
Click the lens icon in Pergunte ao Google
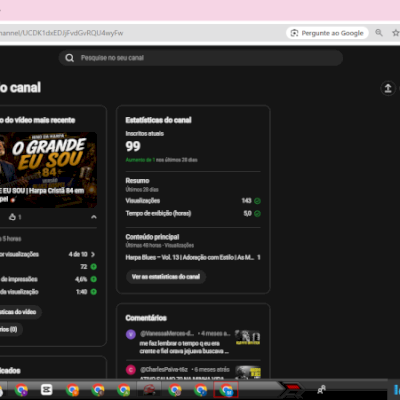pos(294,33)
